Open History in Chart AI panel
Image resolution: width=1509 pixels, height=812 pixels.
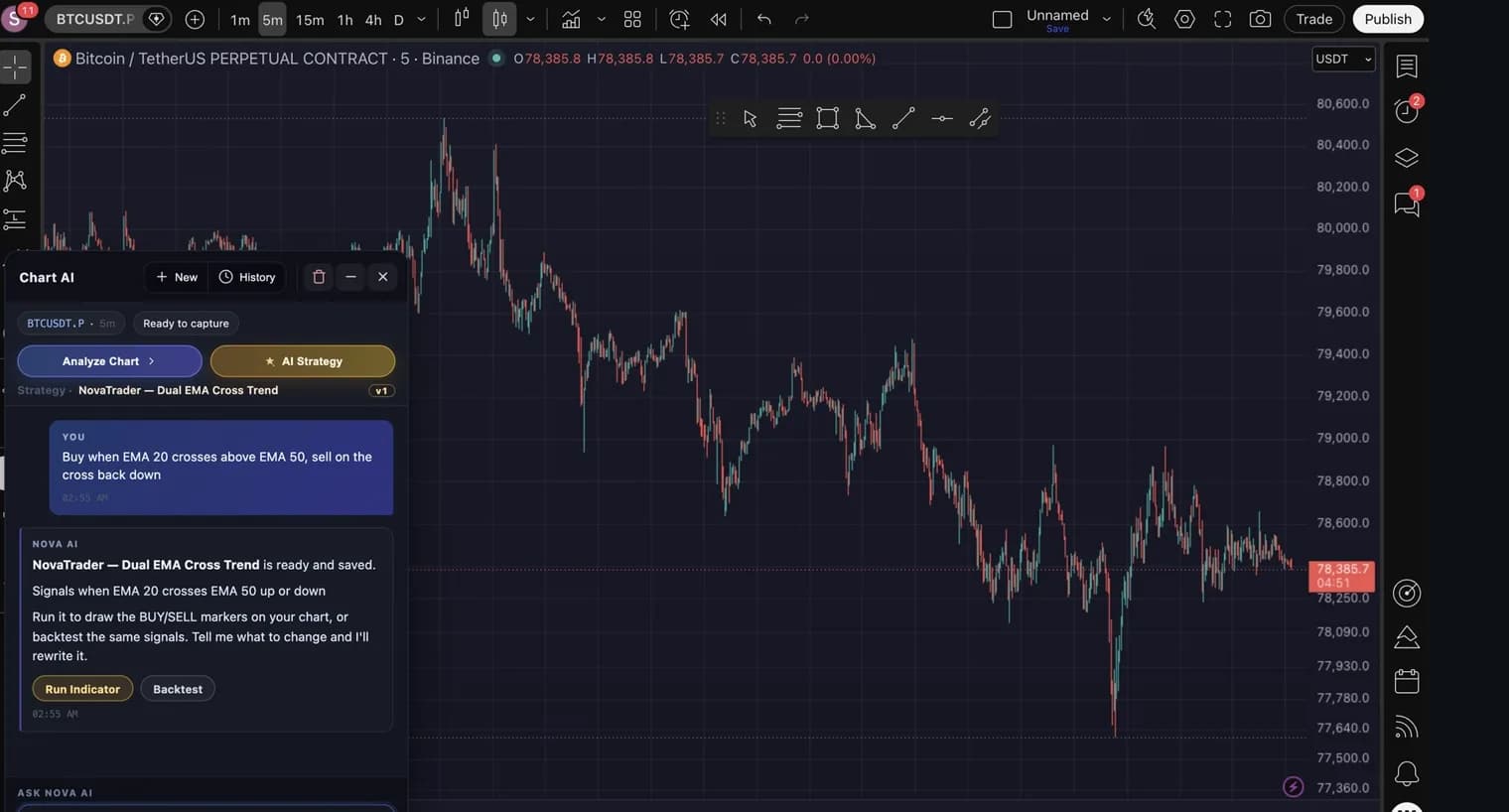(x=247, y=277)
